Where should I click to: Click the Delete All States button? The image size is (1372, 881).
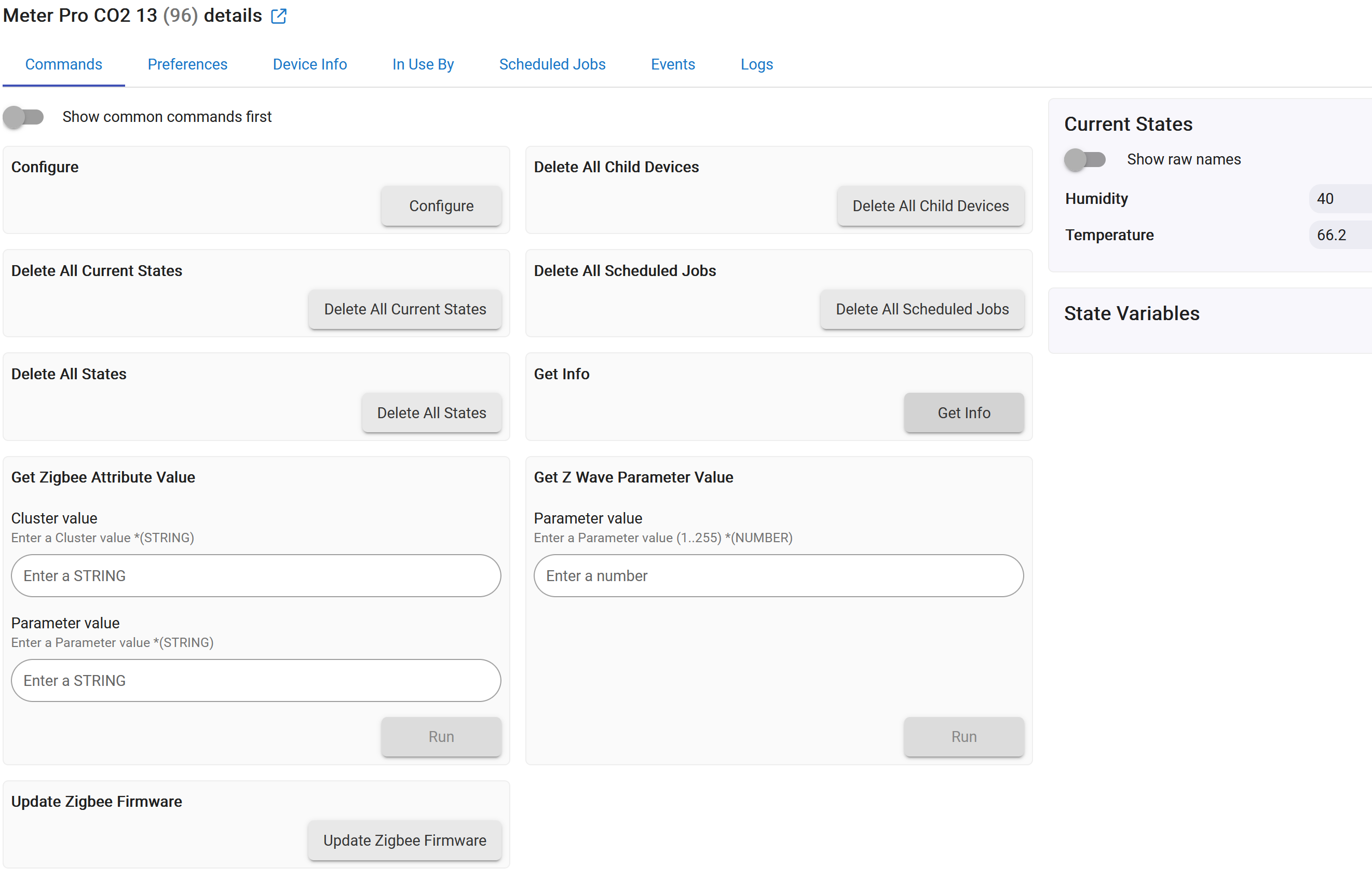coord(431,412)
